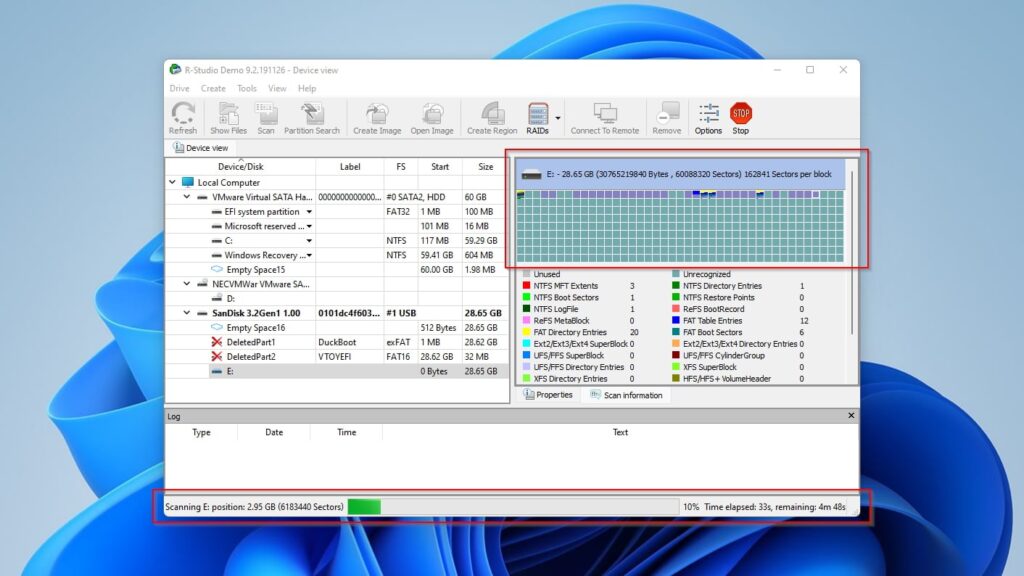Open the Drive menu

(179, 88)
